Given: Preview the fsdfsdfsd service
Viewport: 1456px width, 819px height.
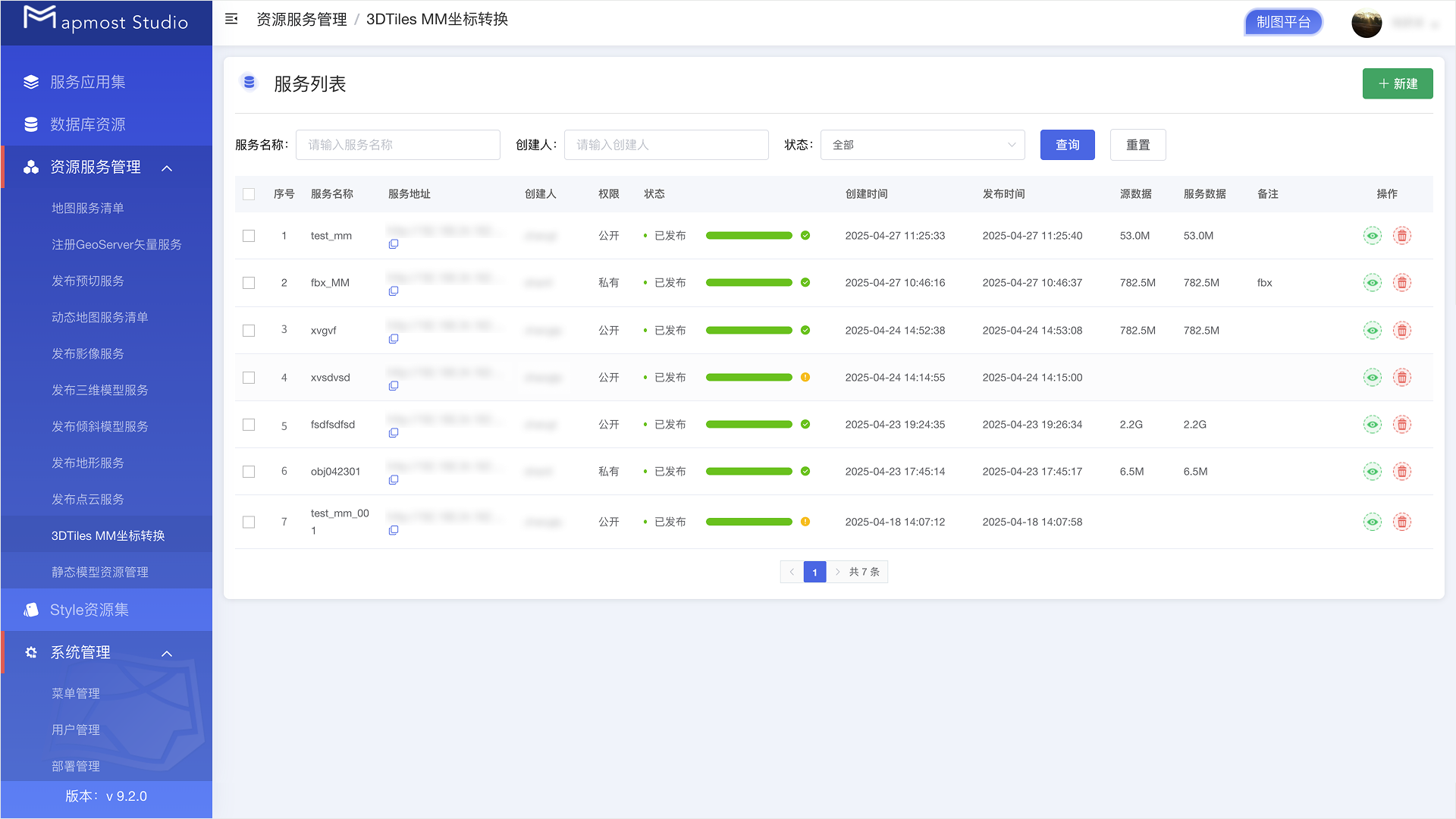Looking at the screenshot, I should [1372, 425].
